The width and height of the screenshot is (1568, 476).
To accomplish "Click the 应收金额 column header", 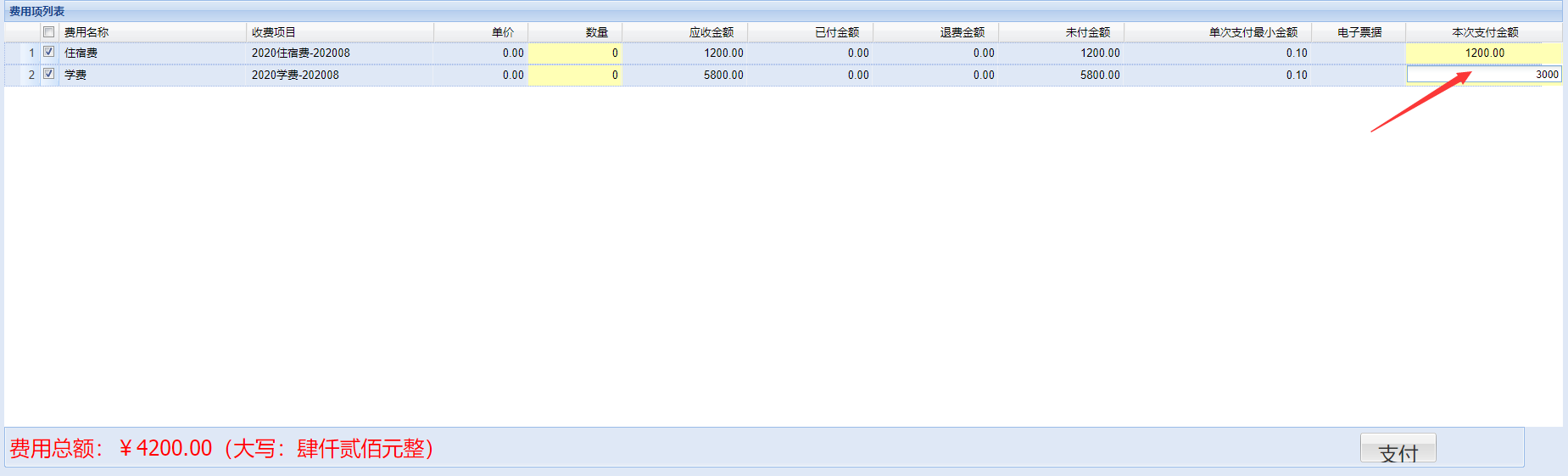I will [711, 32].
